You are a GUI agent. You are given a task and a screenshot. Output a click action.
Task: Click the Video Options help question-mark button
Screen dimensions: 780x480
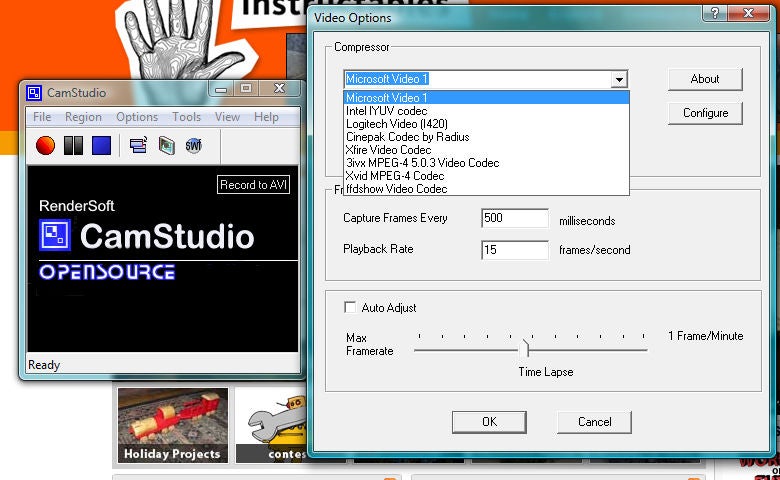point(715,12)
